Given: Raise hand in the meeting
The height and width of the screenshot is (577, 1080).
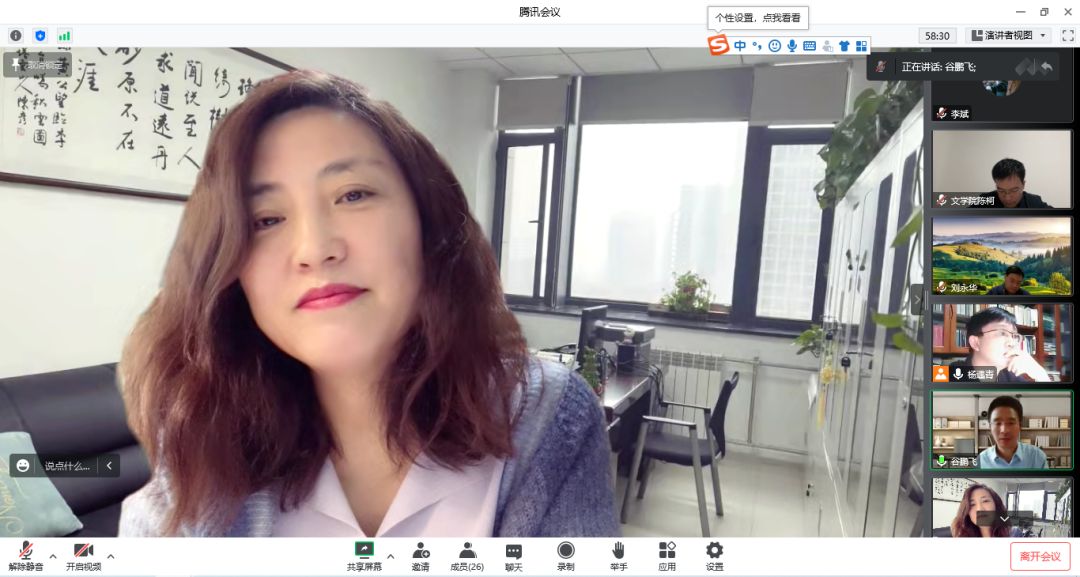Looking at the screenshot, I should [x=619, y=550].
